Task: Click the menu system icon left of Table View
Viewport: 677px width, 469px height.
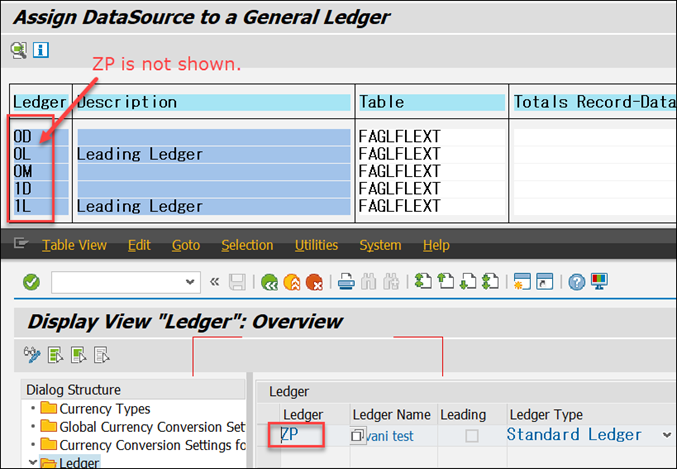Action: [x=21, y=244]
